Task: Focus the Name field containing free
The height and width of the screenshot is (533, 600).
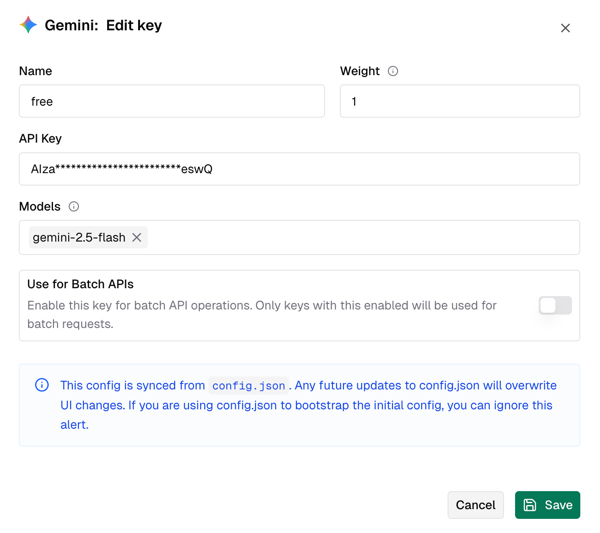Action: point(171,101)
